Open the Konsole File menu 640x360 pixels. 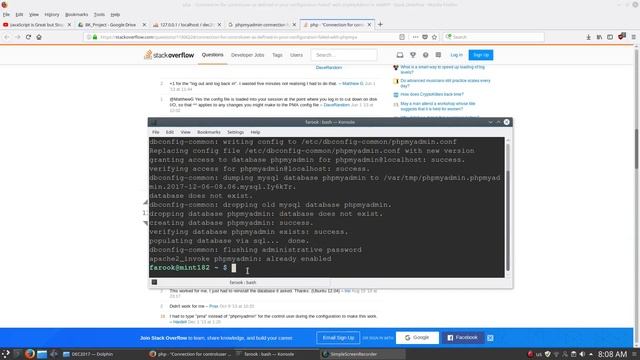pyautogui.click(x=156, y=132)
